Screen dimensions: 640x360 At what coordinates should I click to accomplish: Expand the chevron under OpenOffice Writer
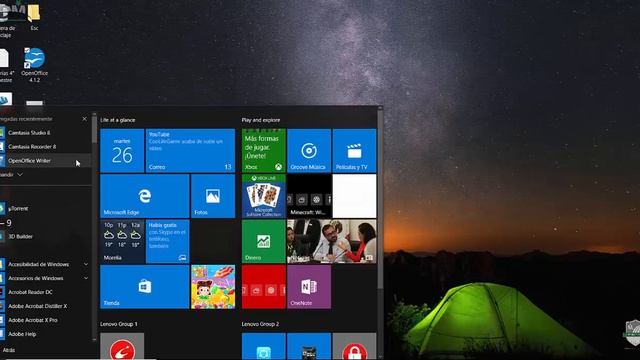coord(20,175)
